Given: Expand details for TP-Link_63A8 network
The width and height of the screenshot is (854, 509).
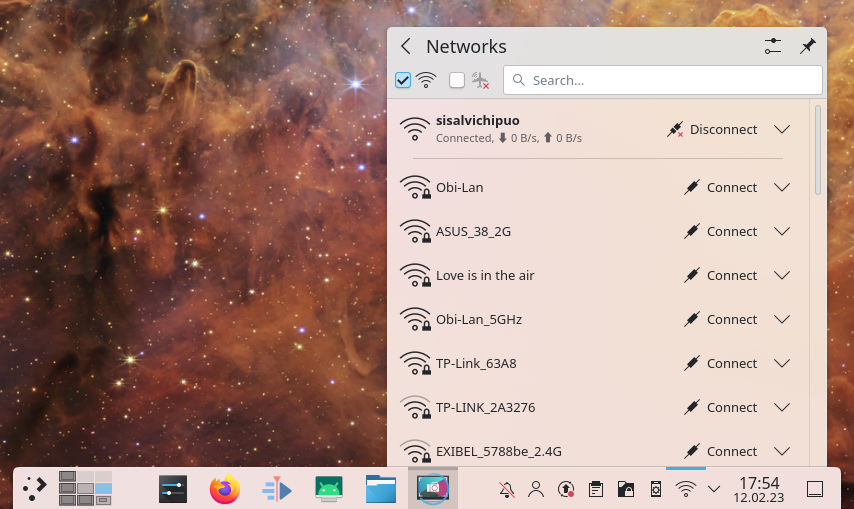Looking at the screenshot, I should (782, 364).
